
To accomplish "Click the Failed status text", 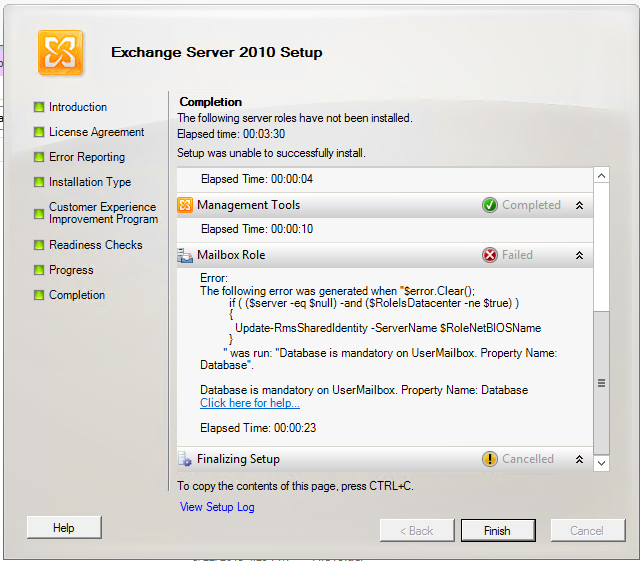I will click(x=517, y=255).
